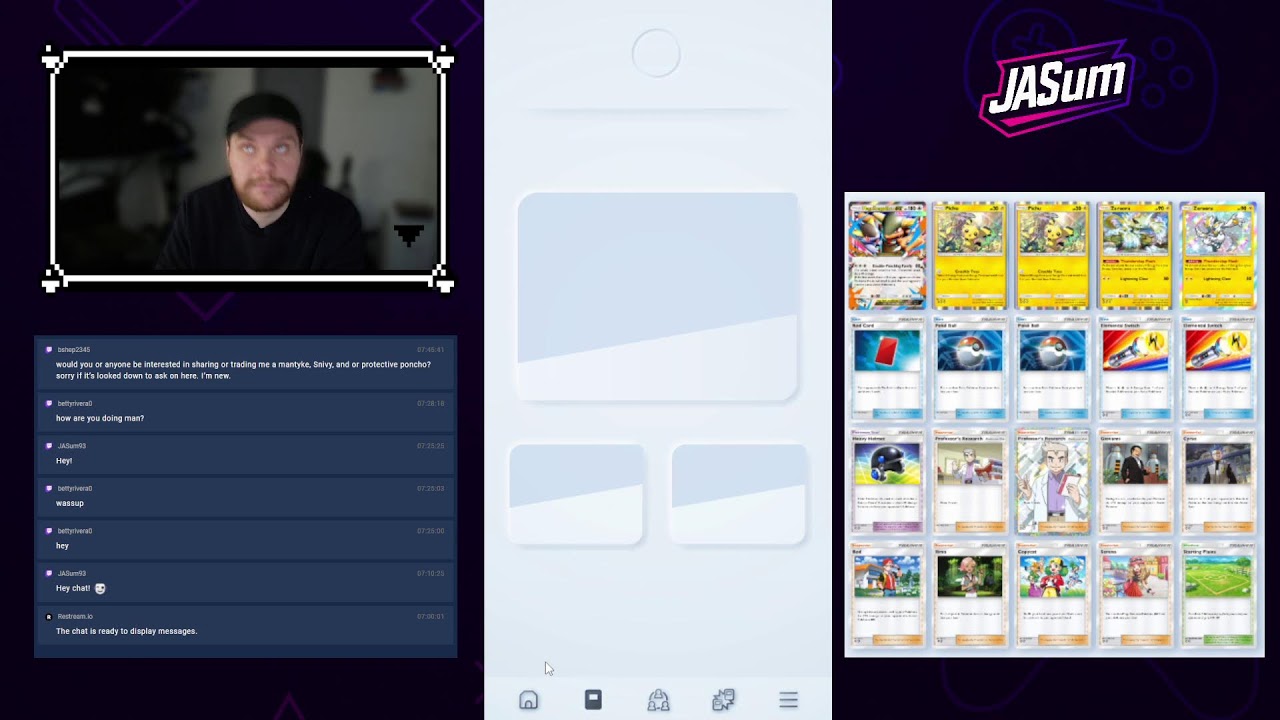Image resolution: width=1280 pixels, height=720 pixels.
Task: Select the Cyrus supporter card
Action: pos(1218,483)
